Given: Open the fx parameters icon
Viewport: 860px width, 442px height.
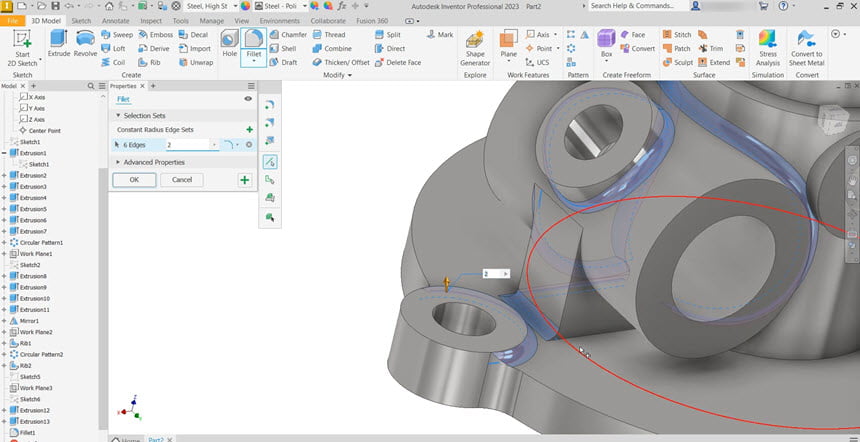Looking at the screenshot, I should click(x=342, y=5).
